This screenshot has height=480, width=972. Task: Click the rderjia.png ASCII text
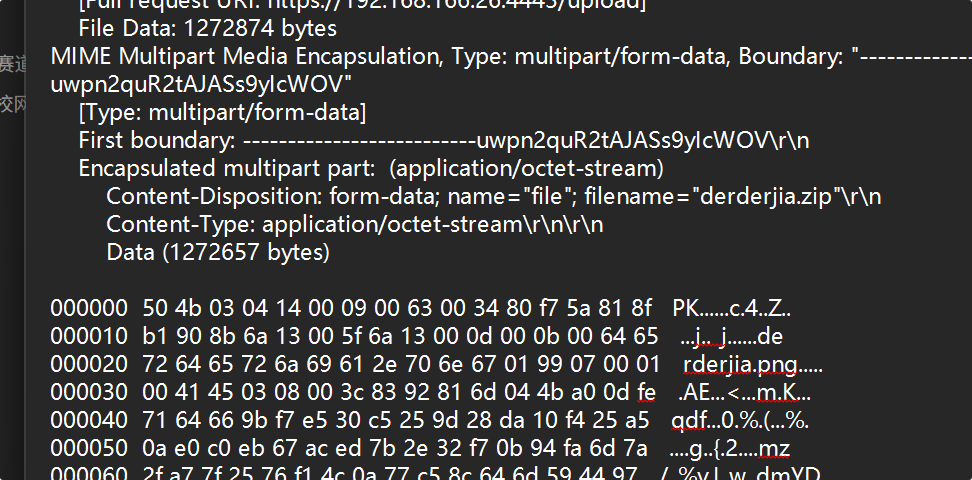pyautogui.click(x=740, y=365)
